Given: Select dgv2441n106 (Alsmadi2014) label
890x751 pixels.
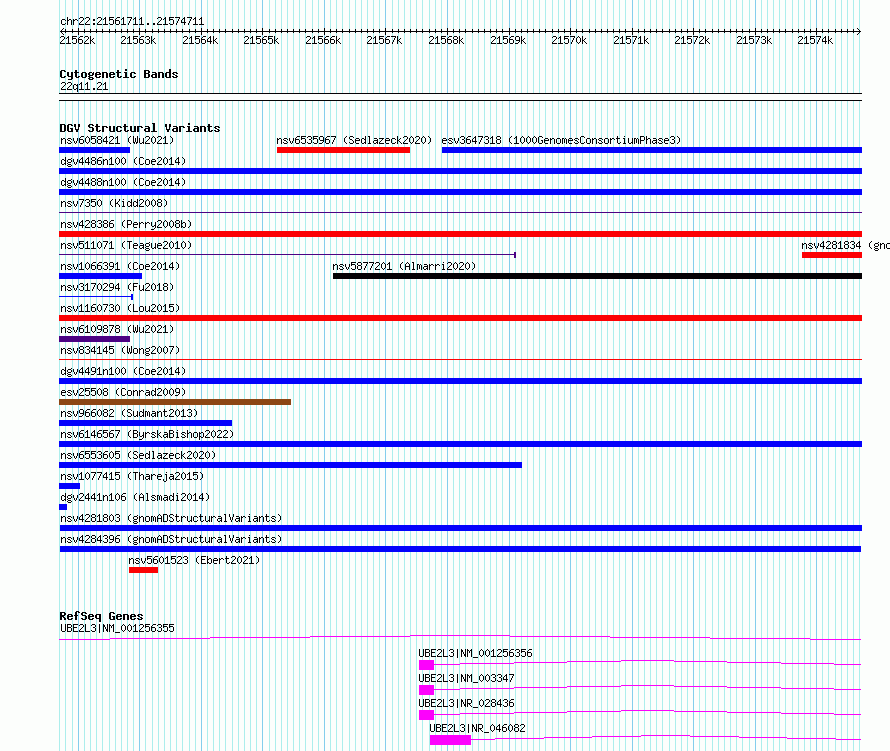Looking at the screenshot, I should tap(135, 497).
